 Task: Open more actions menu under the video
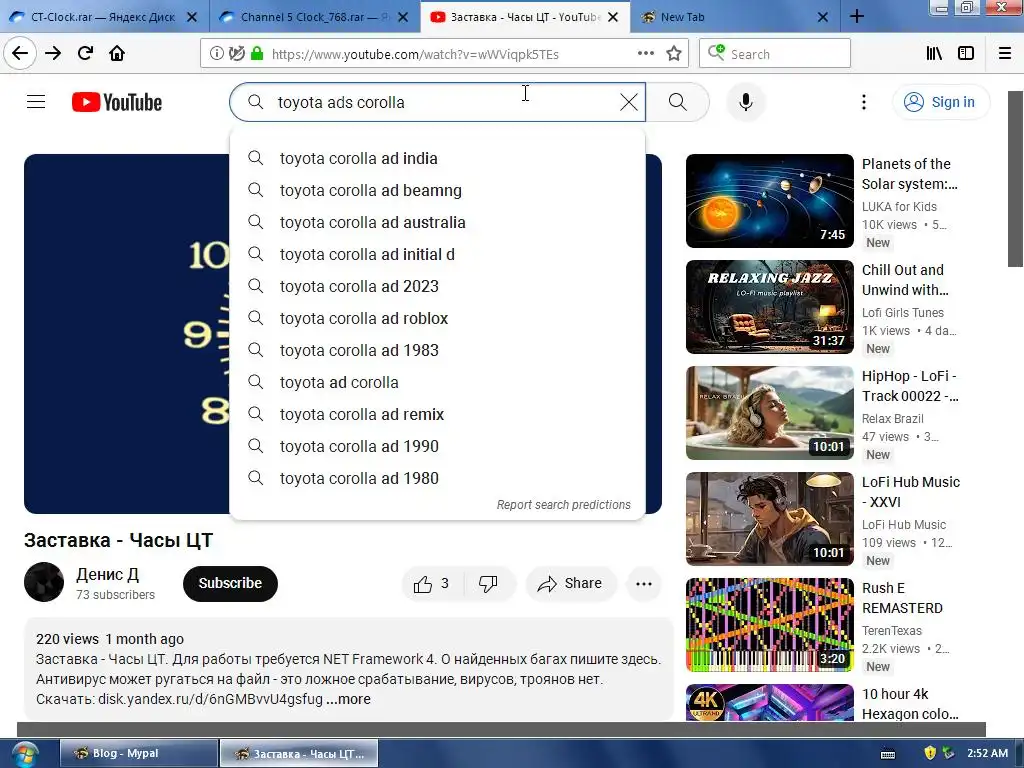tap(644, 584)
